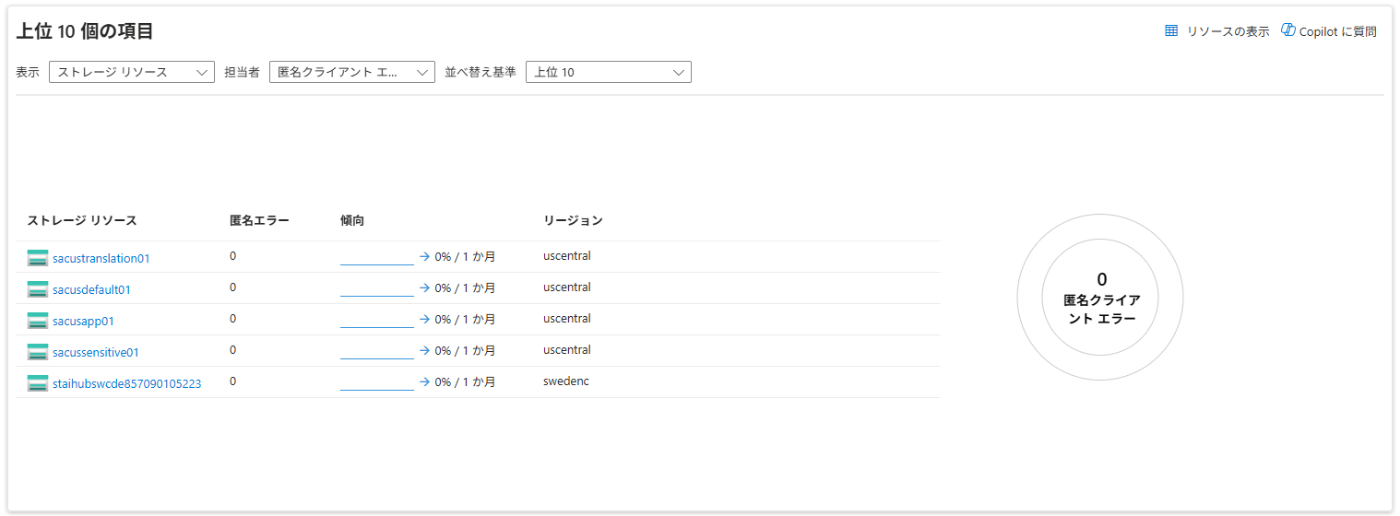Screen dimensions: 1400x516
Task: Open the sacusapp01 resource link
Action: (x=84, y=321)
